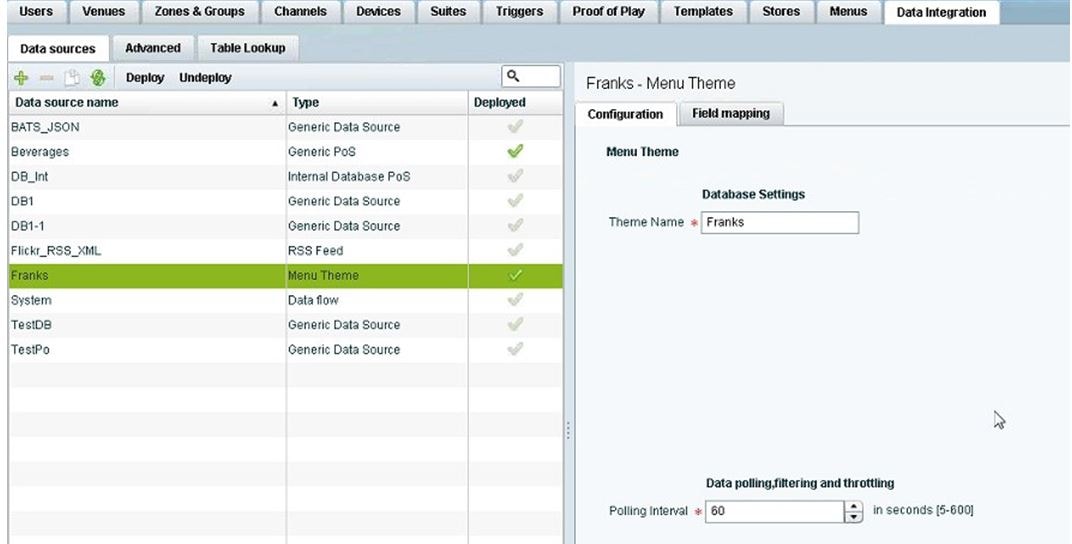Switch to the Field mapping tab

point(731,113)
